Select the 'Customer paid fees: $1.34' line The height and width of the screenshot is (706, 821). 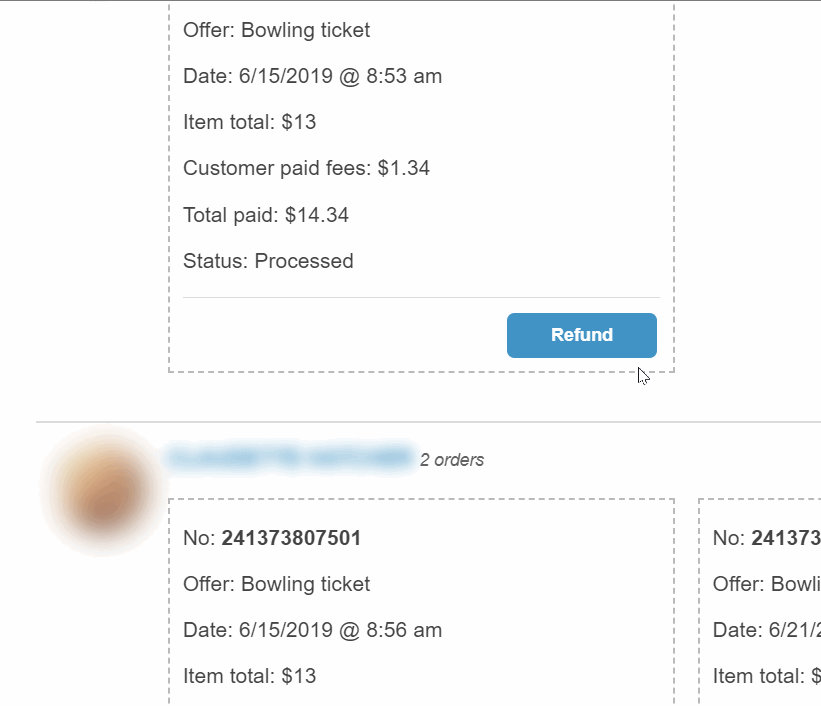[306, 168]
